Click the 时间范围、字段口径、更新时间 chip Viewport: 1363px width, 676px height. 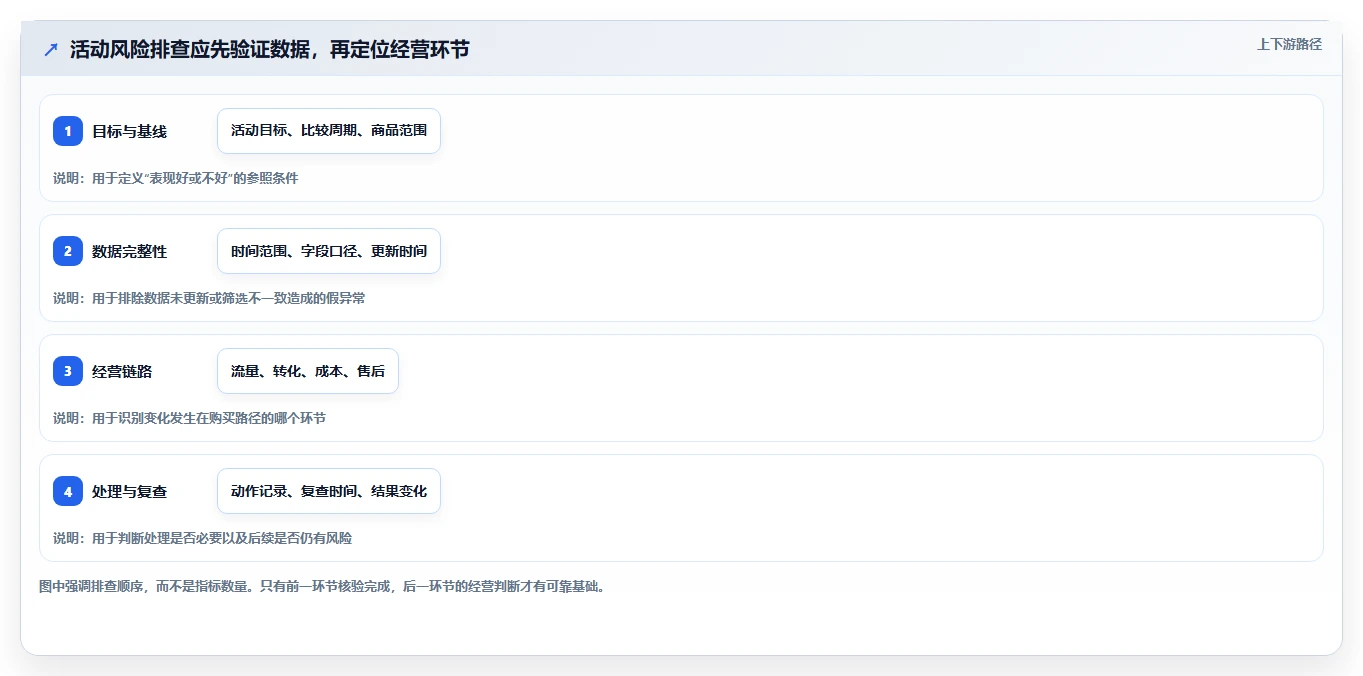pyautogui.click(x=329, y=251)
